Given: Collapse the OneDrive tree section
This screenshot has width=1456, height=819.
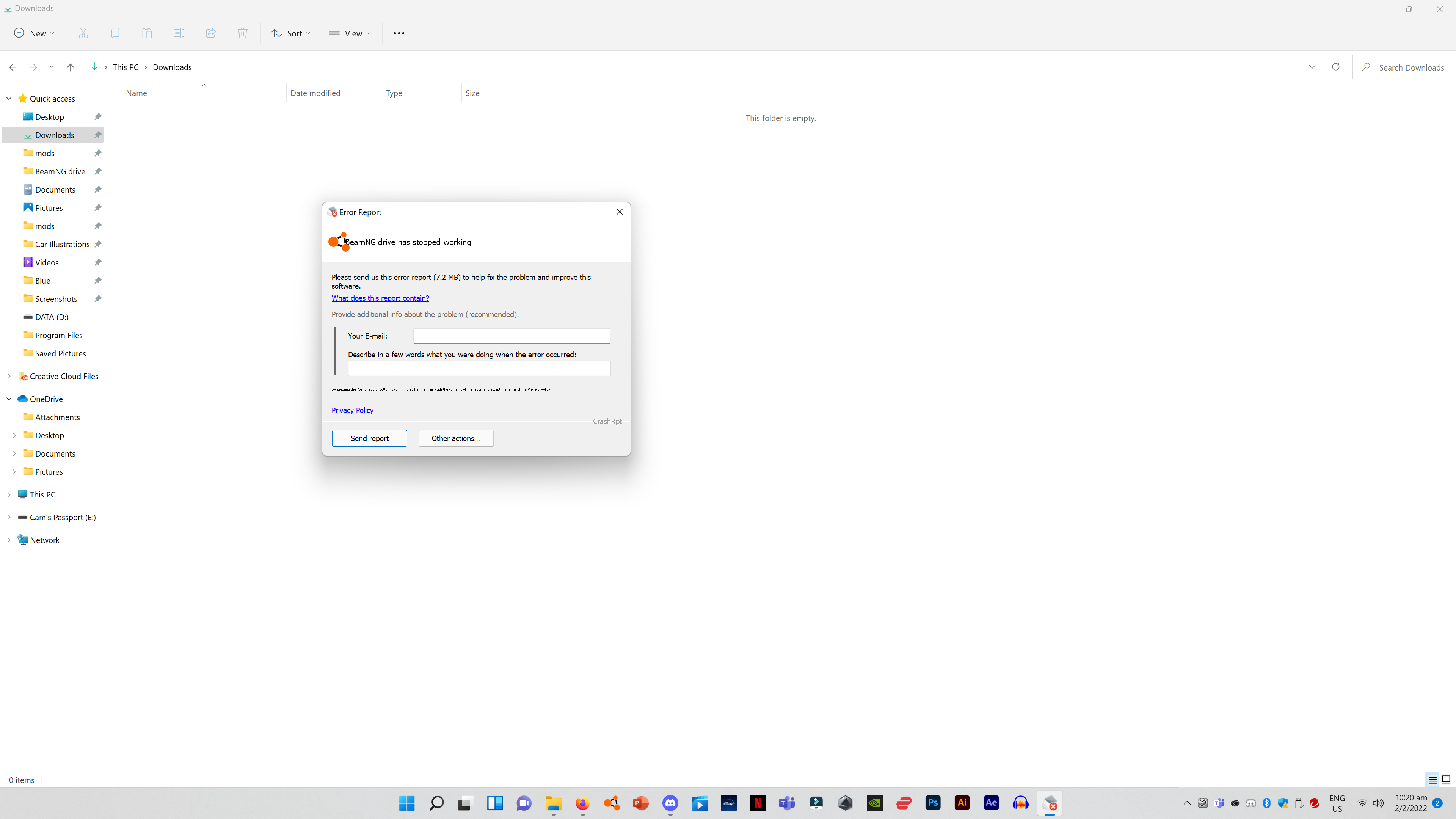Looking at the screenshot, I should (x=9, y=399).
